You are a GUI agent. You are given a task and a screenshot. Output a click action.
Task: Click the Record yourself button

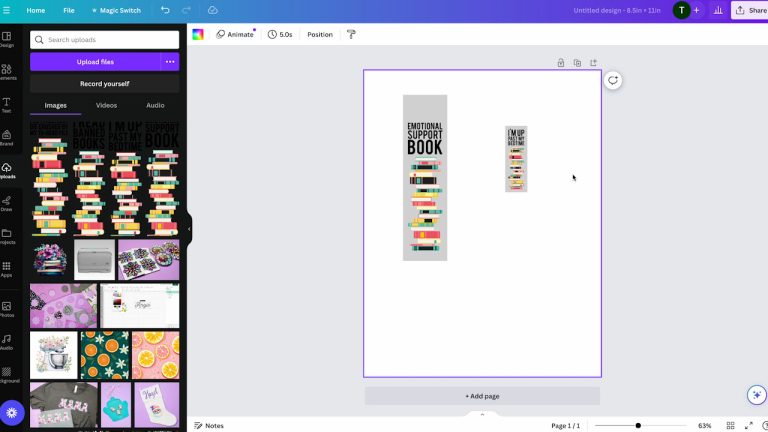tap(105, 84)
